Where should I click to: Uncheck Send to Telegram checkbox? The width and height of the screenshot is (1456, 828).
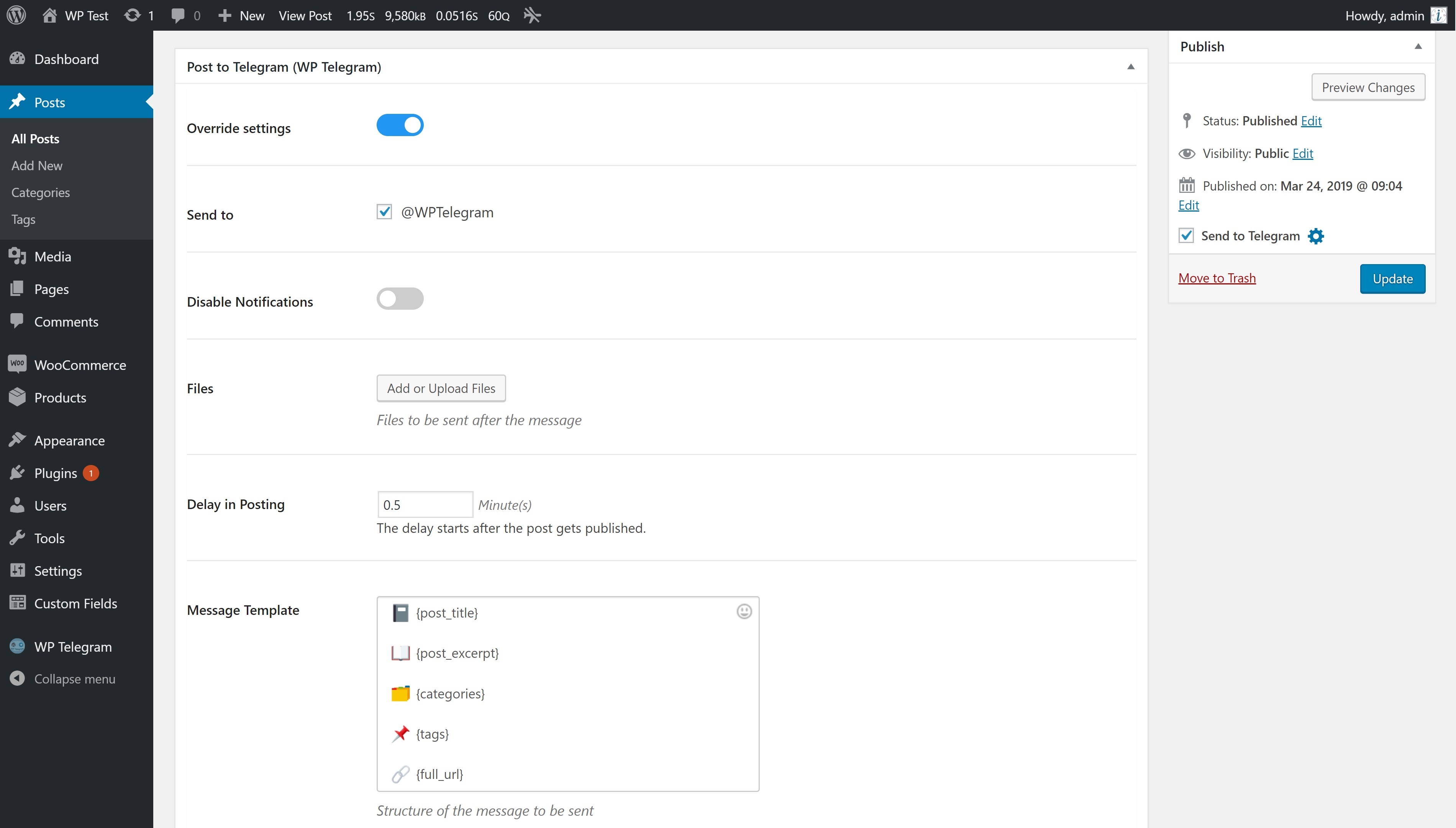(x=1186, y=235)
